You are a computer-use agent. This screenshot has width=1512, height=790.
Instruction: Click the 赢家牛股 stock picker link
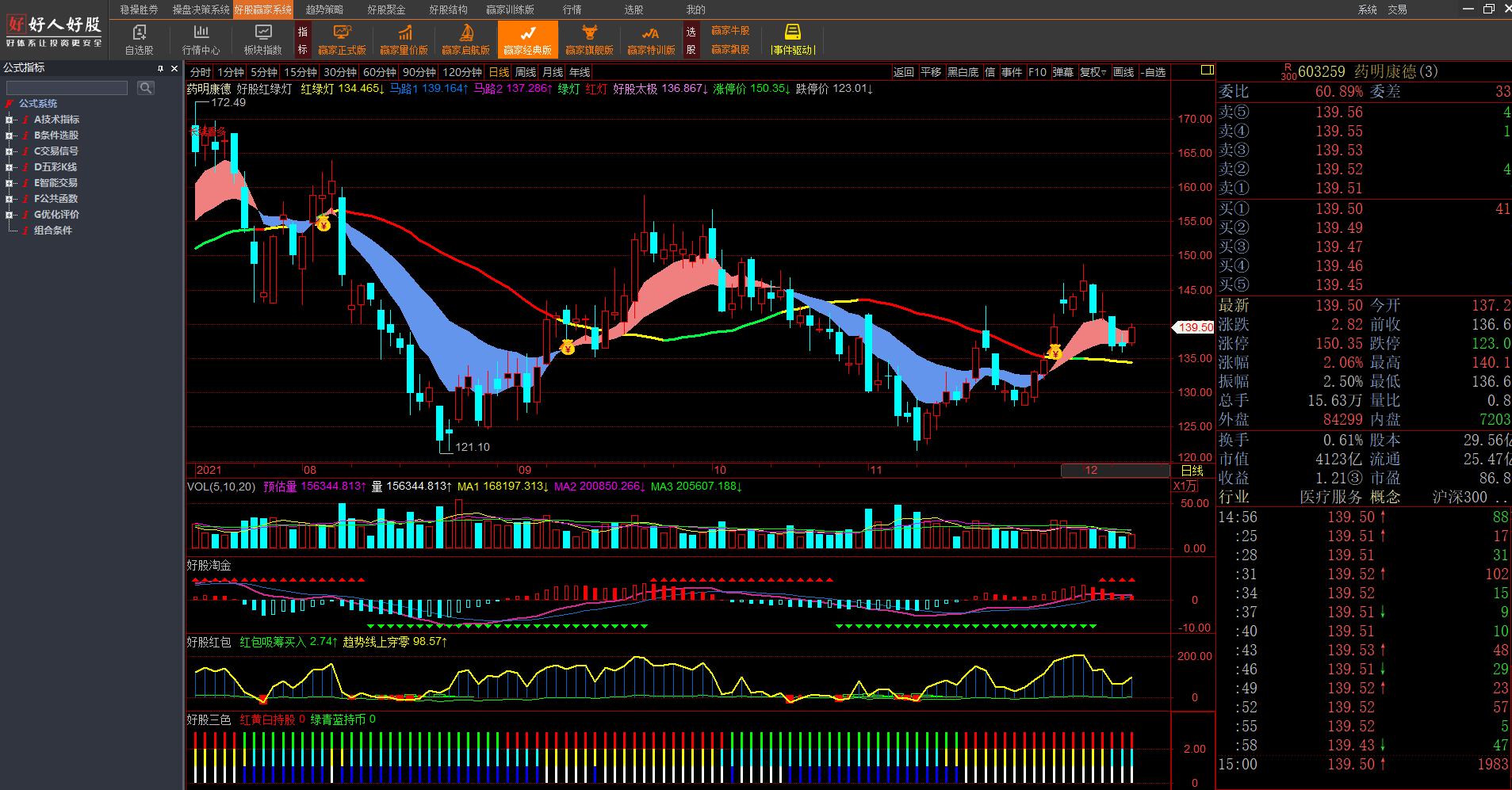[x=730, y=31]
